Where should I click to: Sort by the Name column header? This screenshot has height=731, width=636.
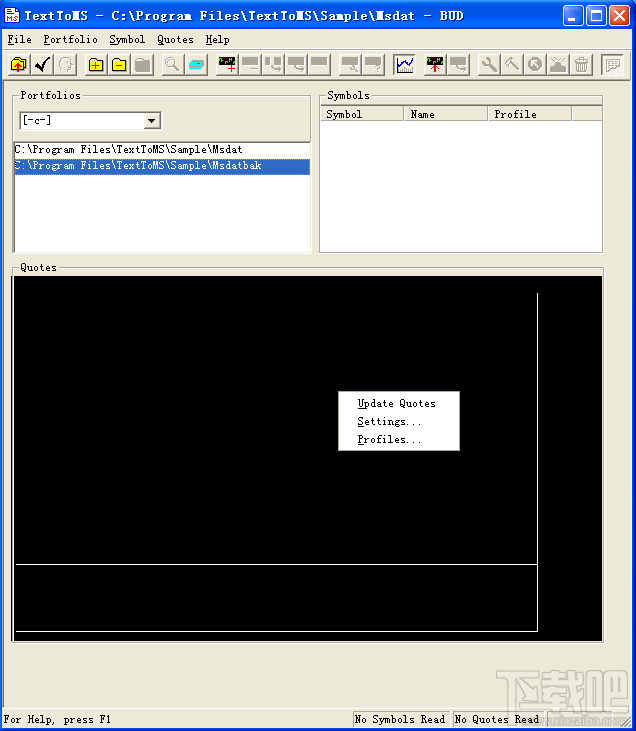tap(446, 114)
